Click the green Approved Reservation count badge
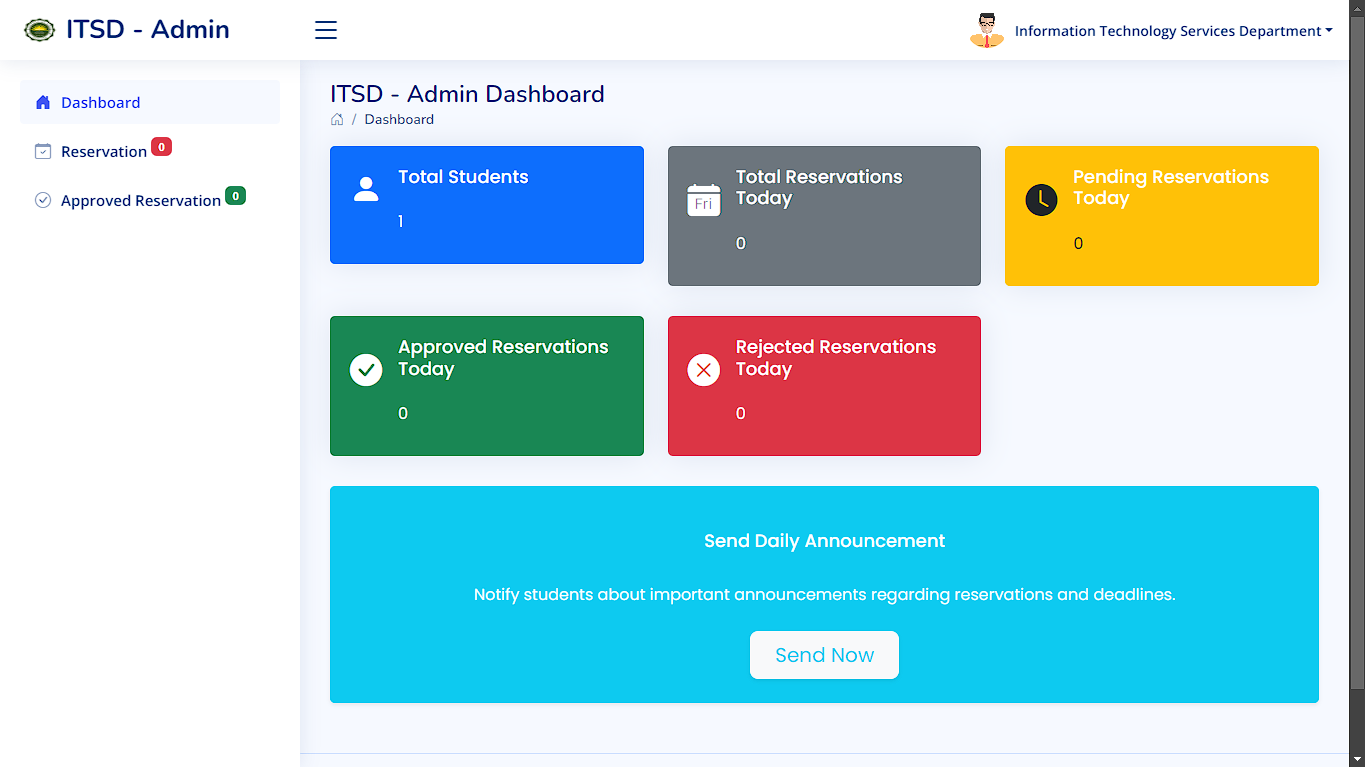 (235, 196)
